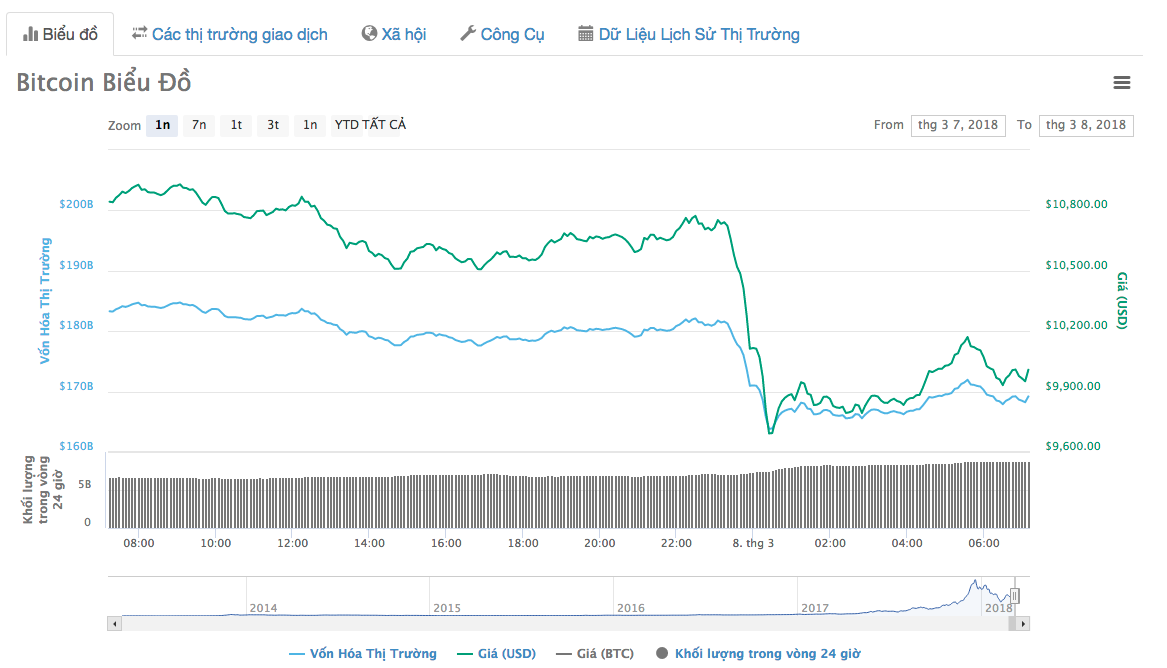Select the YTD zoom range

coord(347,125)
